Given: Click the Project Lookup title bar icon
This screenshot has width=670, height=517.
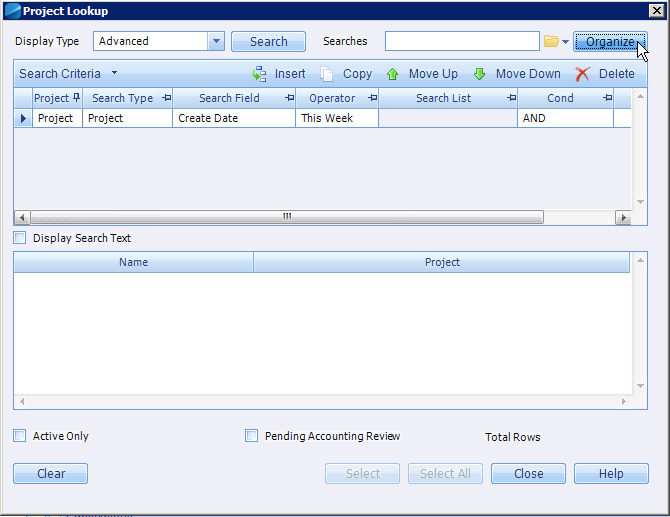Looking at the screenshot, I should 13,11.
